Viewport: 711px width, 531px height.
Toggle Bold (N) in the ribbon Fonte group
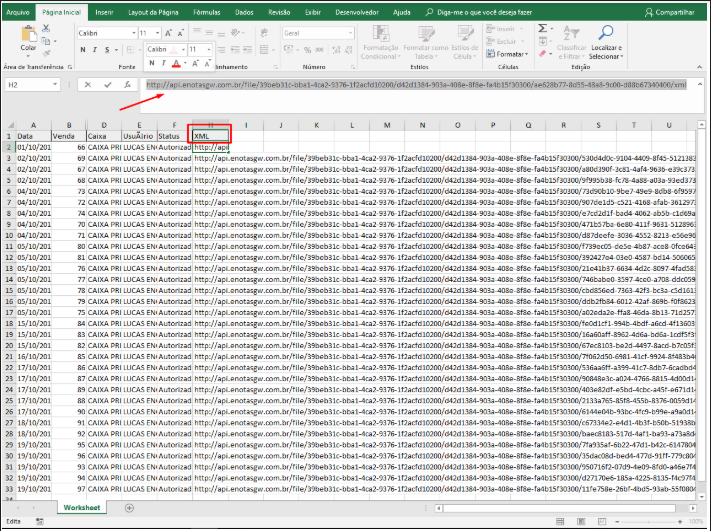pyautogui.click(x=83, y=49)
